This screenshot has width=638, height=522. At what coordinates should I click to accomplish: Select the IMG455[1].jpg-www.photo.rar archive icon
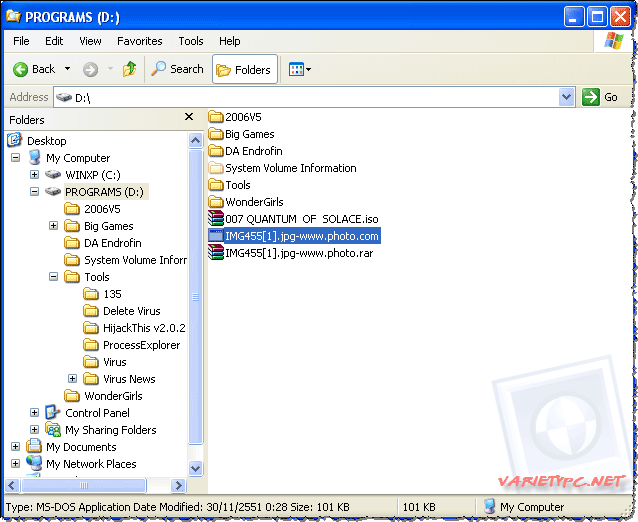tap(216, 253)
